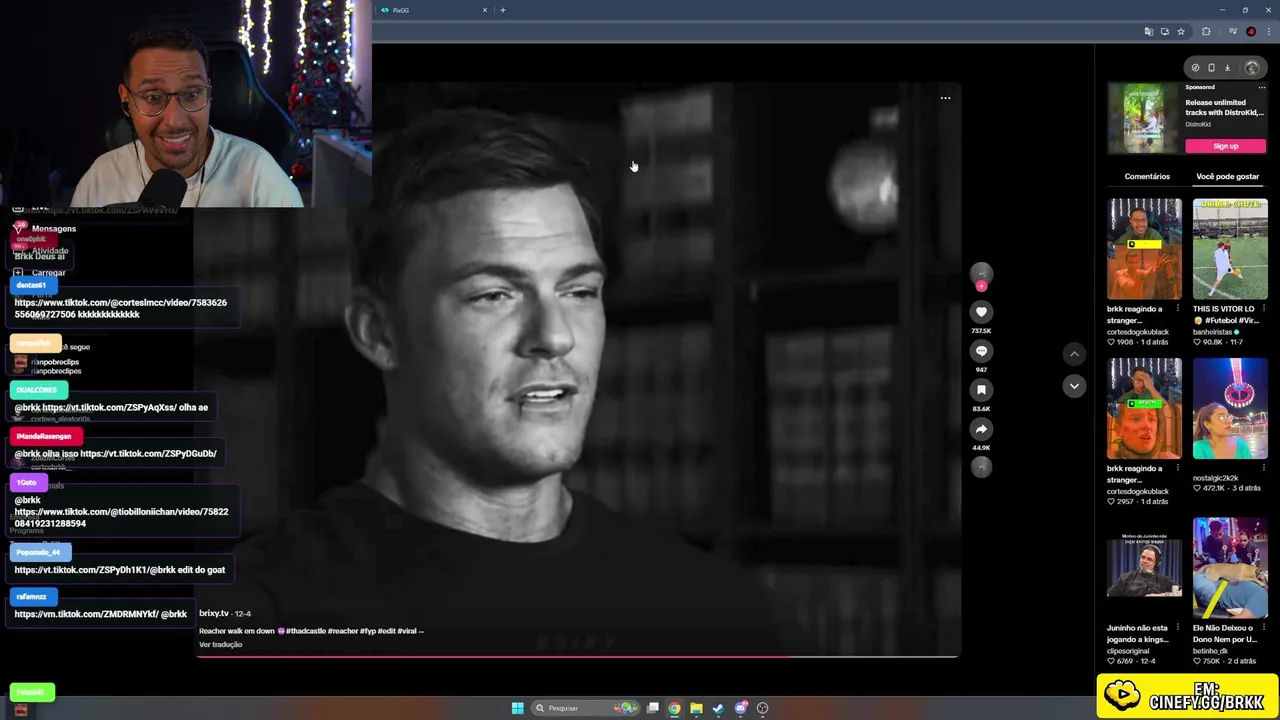
Task: Click the #reacher hashtag in the caption
Action: (x=343, y=631)
